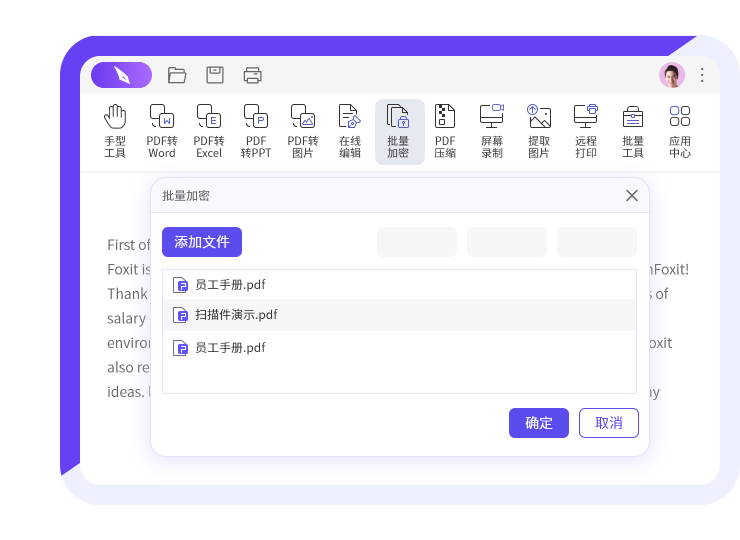Open the PDF转Excel converter
Image resolution: width=740 pixels, height=540 pixels.
209,131
